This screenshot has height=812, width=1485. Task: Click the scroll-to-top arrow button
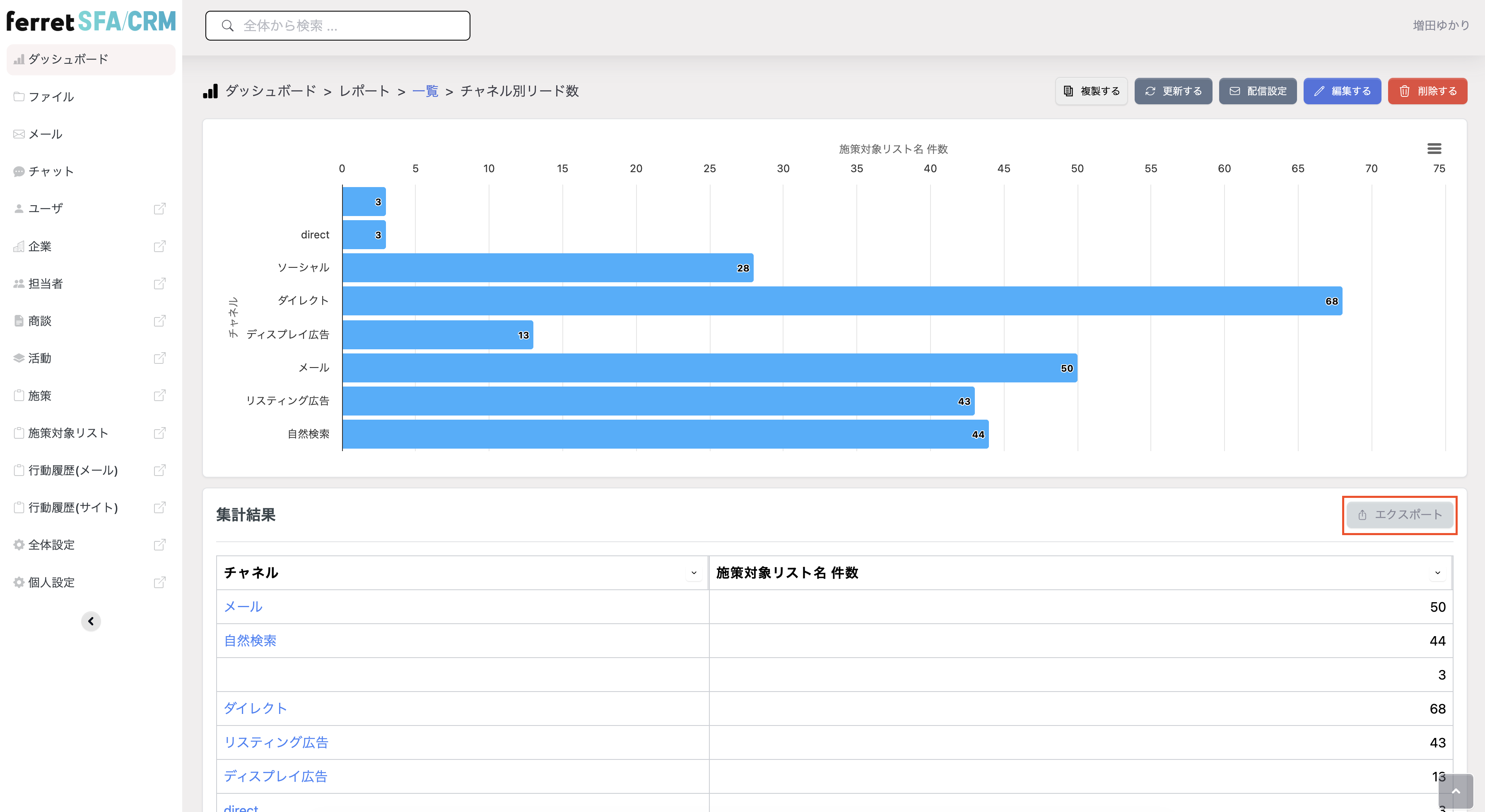(x=1456, y=791)
